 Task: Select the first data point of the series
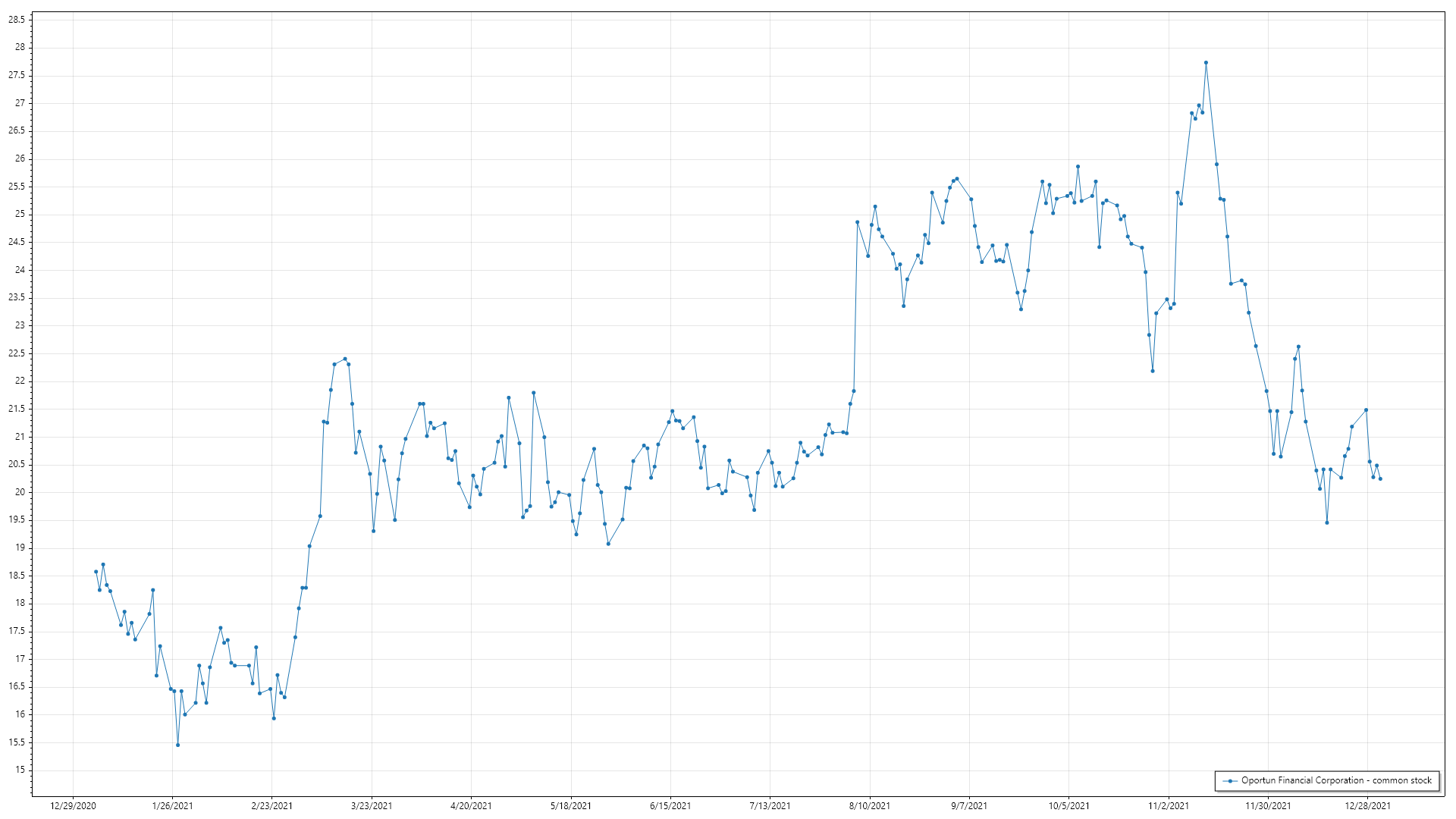(96, 572)
